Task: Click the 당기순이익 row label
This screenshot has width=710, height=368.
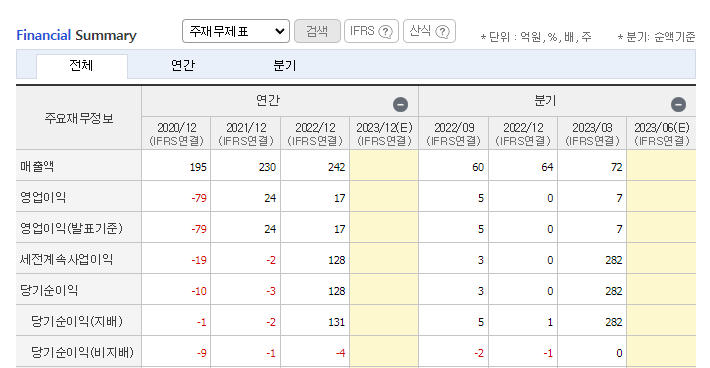Action: 49,290
